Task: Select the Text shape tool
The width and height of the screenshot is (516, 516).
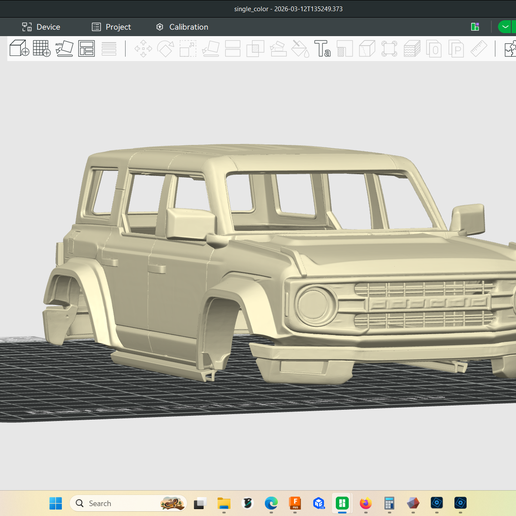Action: click(322, 49)
